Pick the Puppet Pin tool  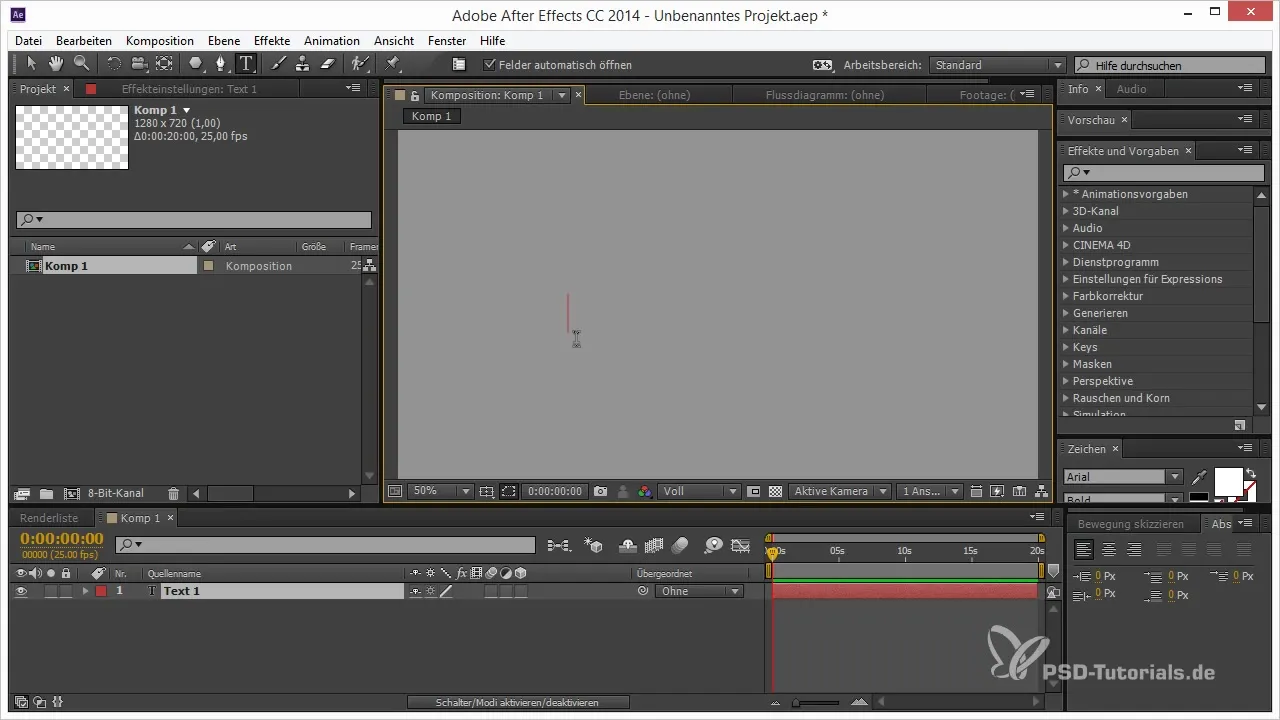pos(392,64)
